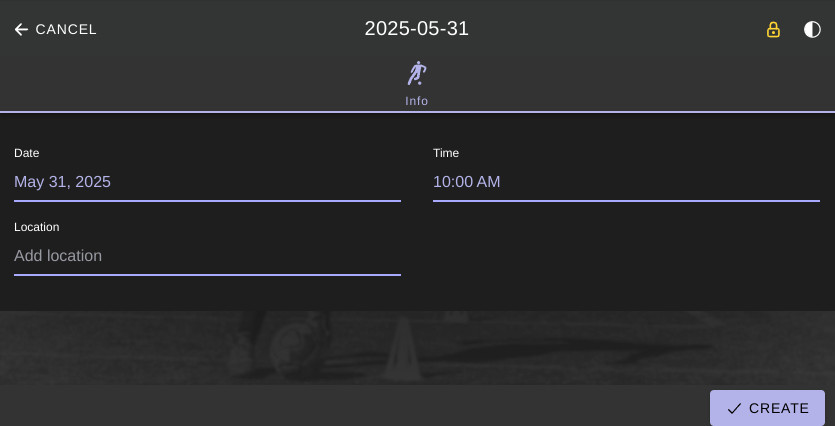835x426 pixels.
Task: Focus the Add location field
Action: 207,256
